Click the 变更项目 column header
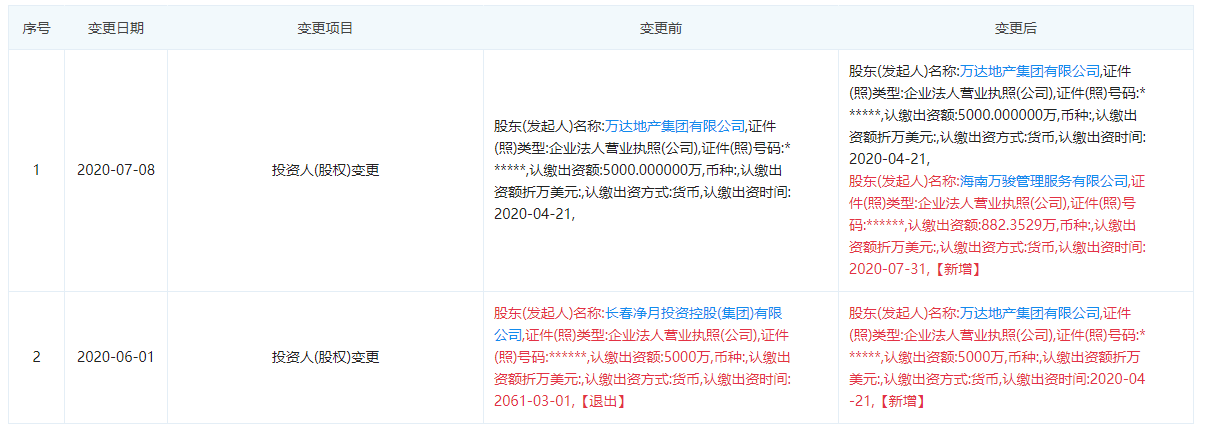 (325, 28)
